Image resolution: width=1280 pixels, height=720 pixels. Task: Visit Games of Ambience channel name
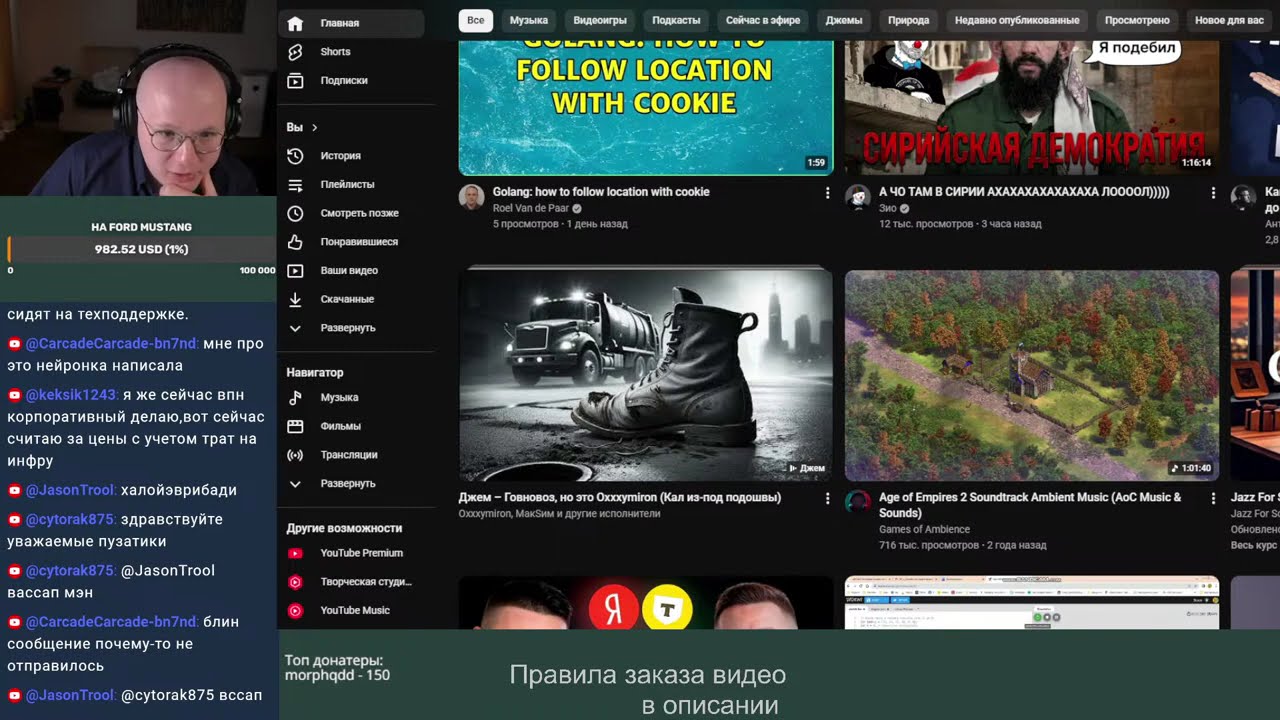coord(924,529)
